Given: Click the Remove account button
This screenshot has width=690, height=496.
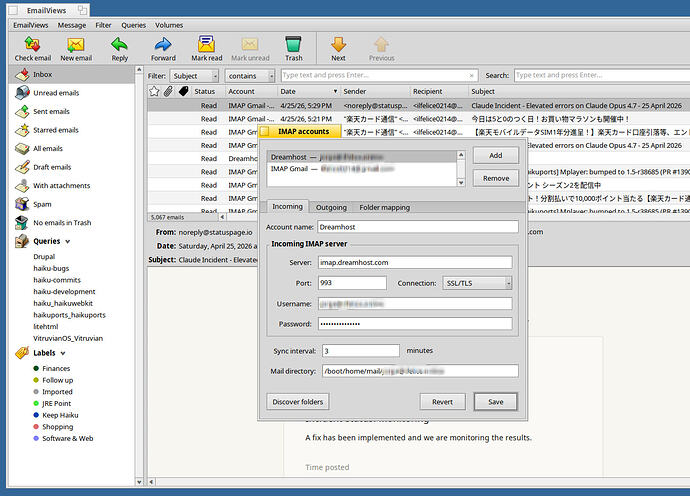Looking at the screenshot, I should 495,178.
